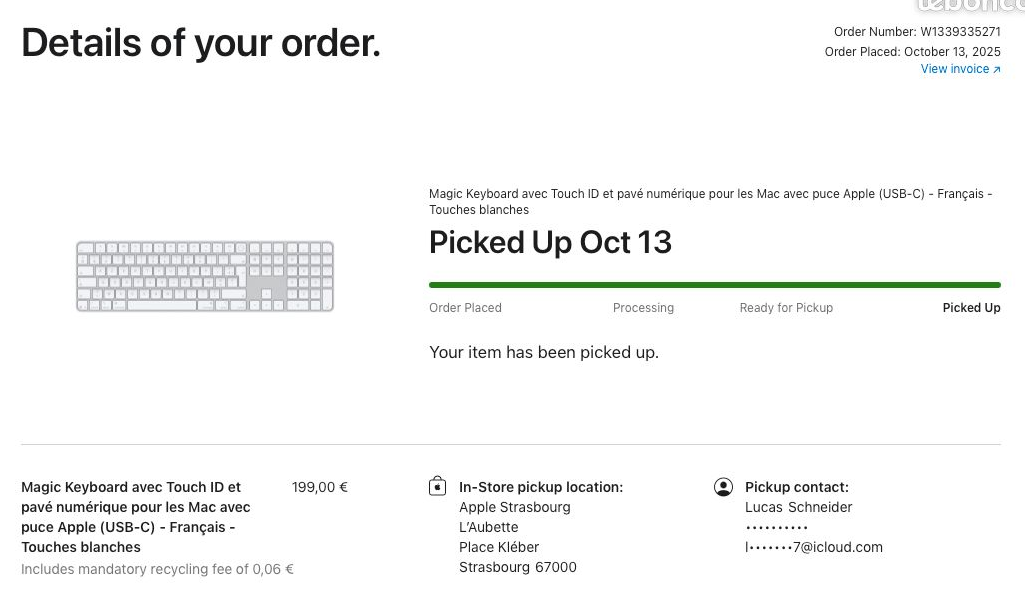This screenshot has height=593, width=1025.
Task: Click the recycling fee note
Action: 157,569
